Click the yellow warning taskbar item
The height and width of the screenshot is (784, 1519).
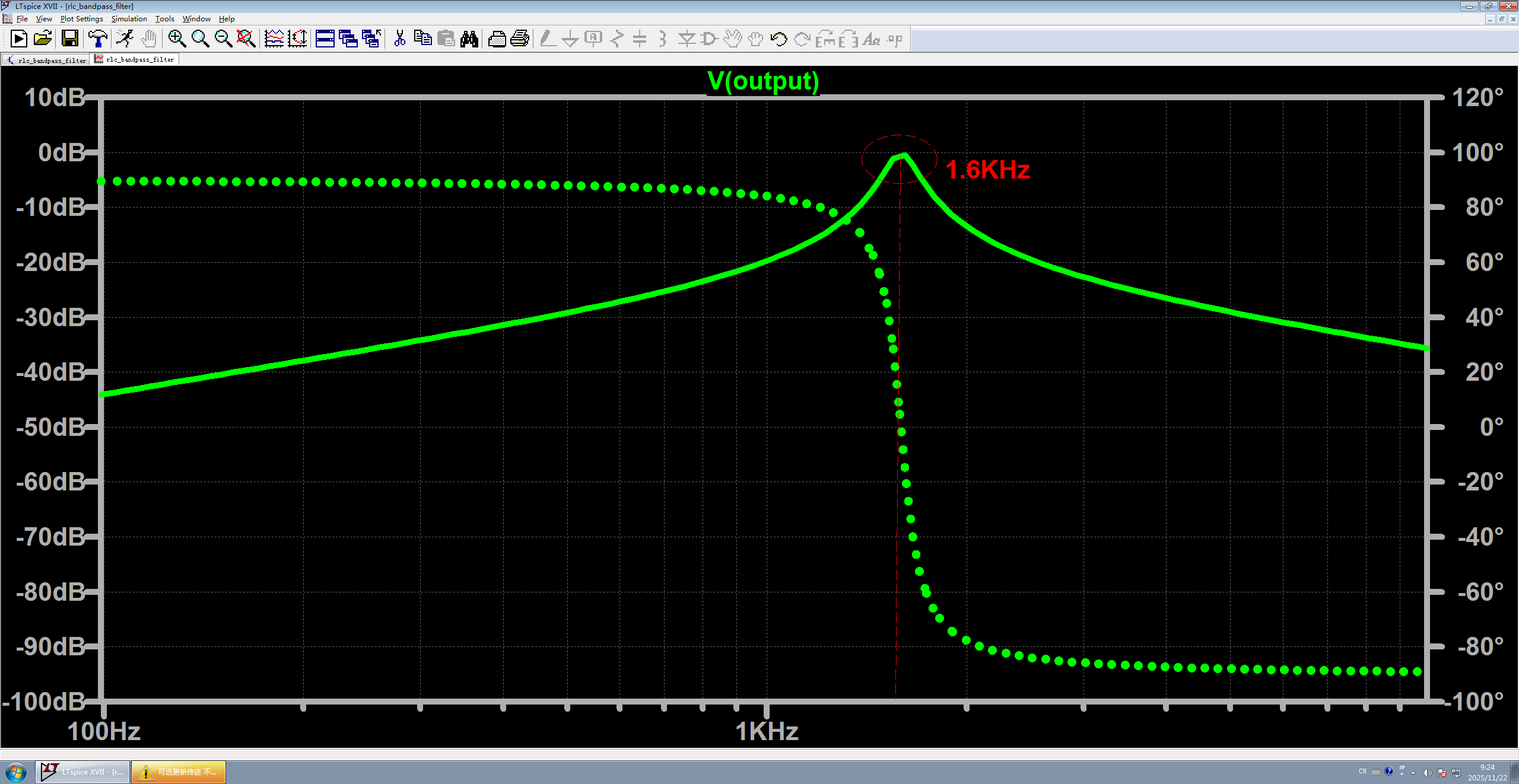tap(179, 772)
